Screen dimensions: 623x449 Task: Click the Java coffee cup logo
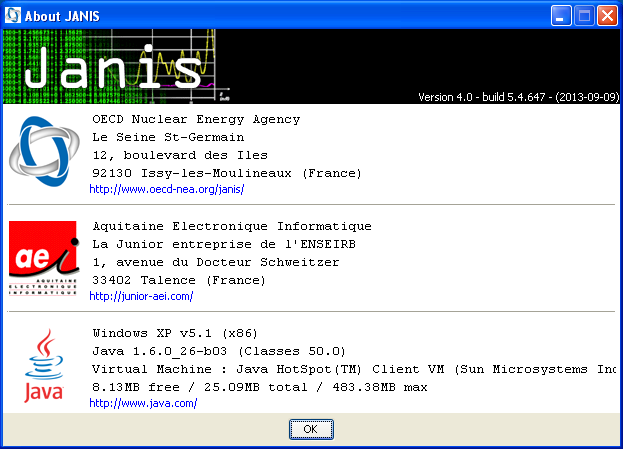[x=43, y=365]
